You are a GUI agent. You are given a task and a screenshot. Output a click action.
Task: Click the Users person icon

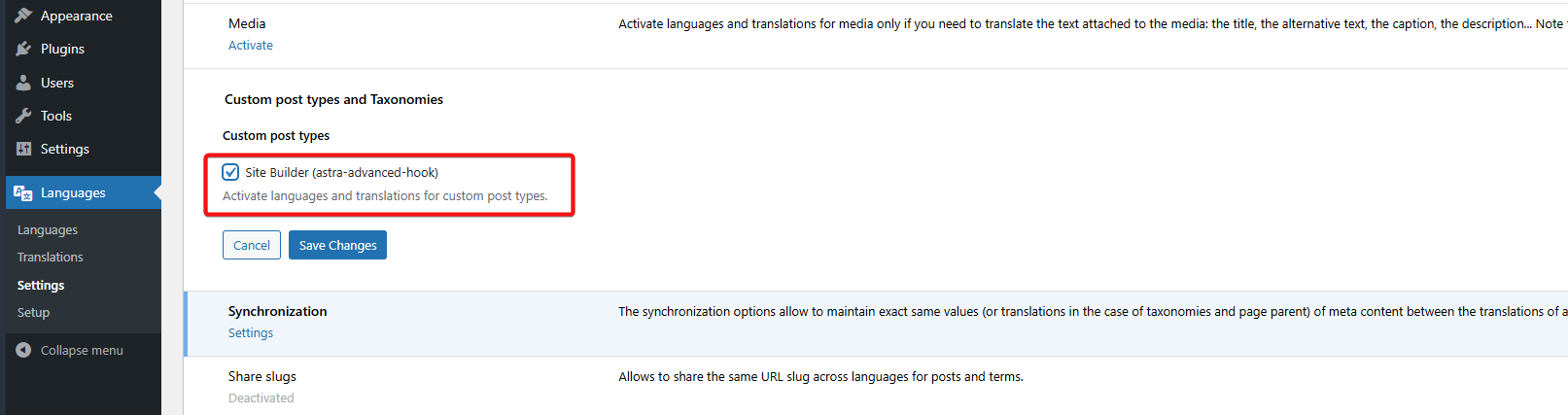coord(23,83)
